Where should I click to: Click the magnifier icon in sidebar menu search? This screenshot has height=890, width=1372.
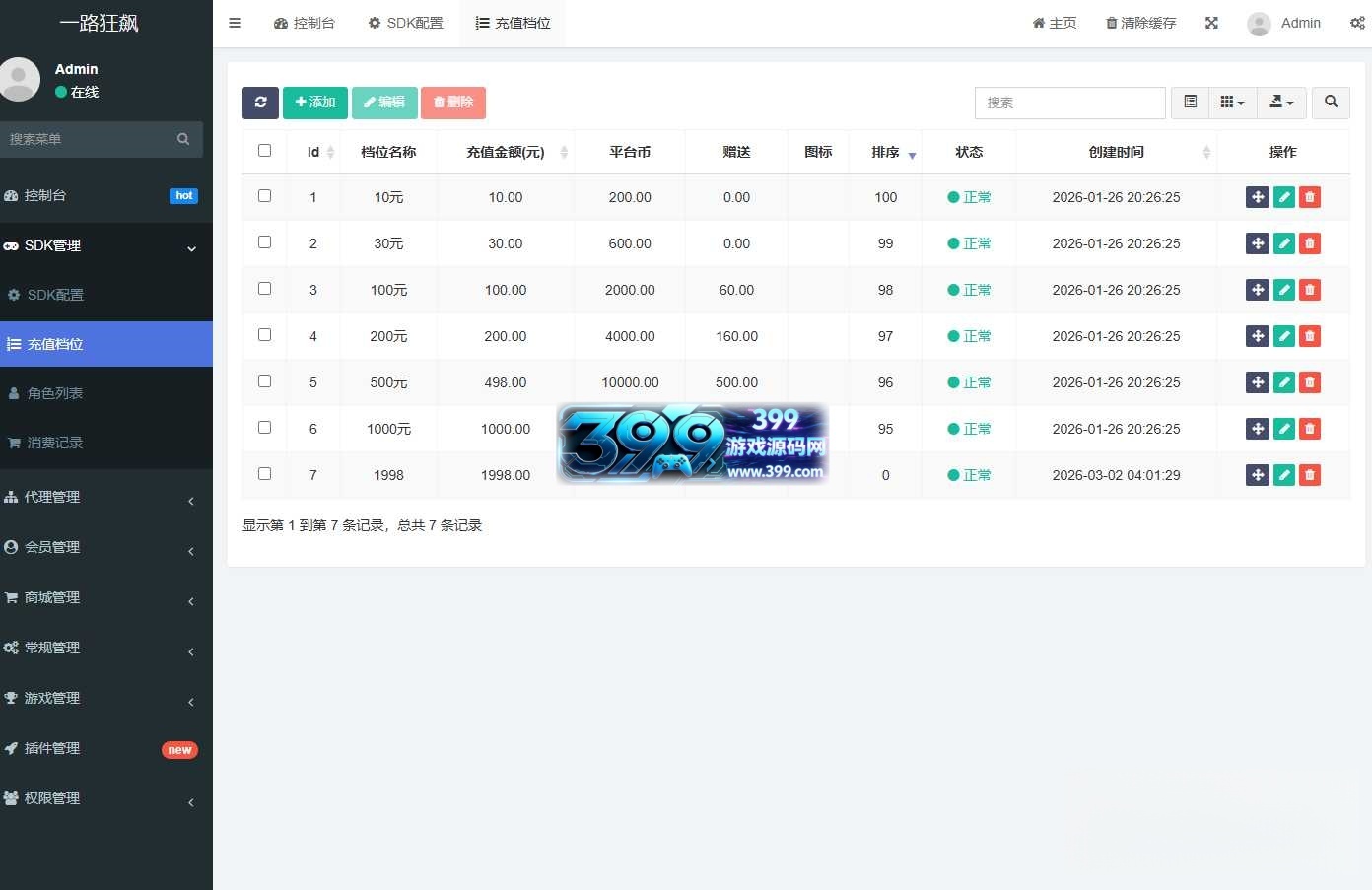(x=183, y=139)
